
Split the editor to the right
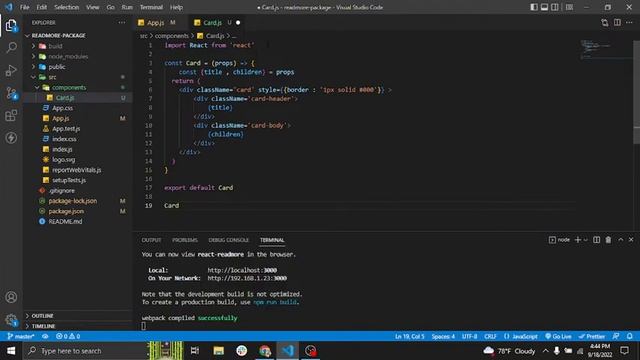(x=617, y=22)
